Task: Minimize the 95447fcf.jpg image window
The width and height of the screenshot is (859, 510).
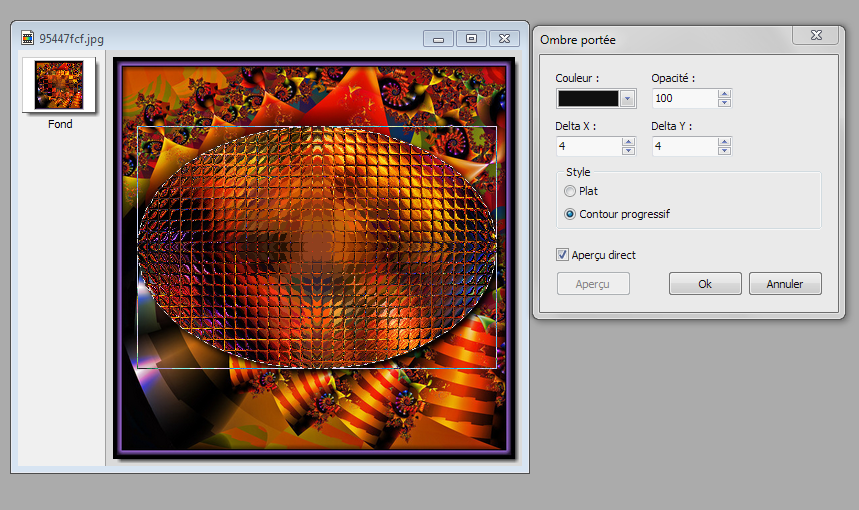Action: click(x=438, y=38)
